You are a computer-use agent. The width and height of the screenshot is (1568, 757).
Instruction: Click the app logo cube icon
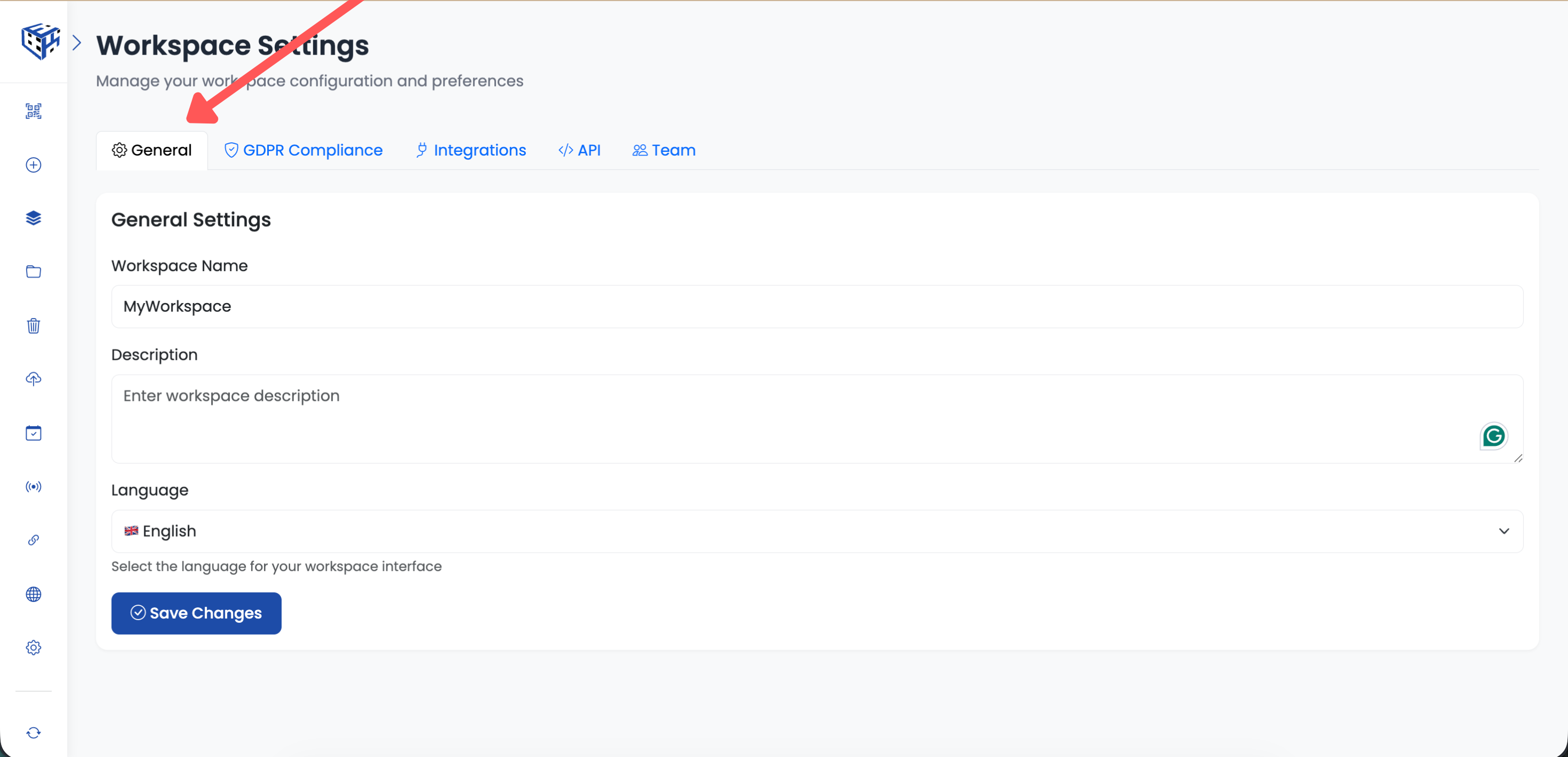40,41
